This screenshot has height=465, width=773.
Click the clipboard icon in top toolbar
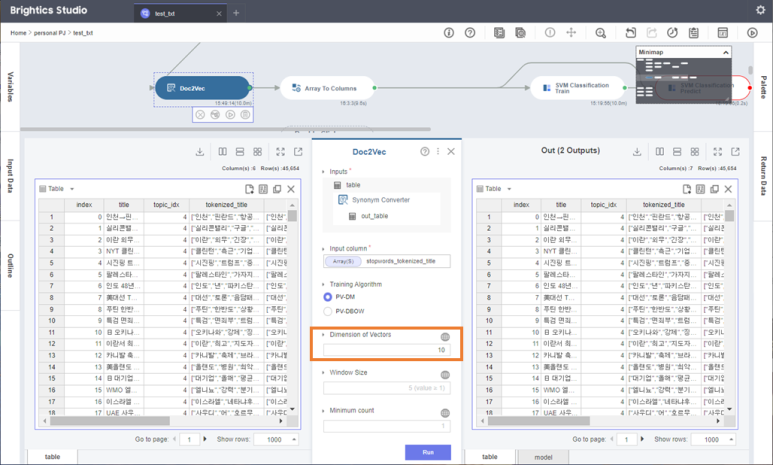pos(694,33)
